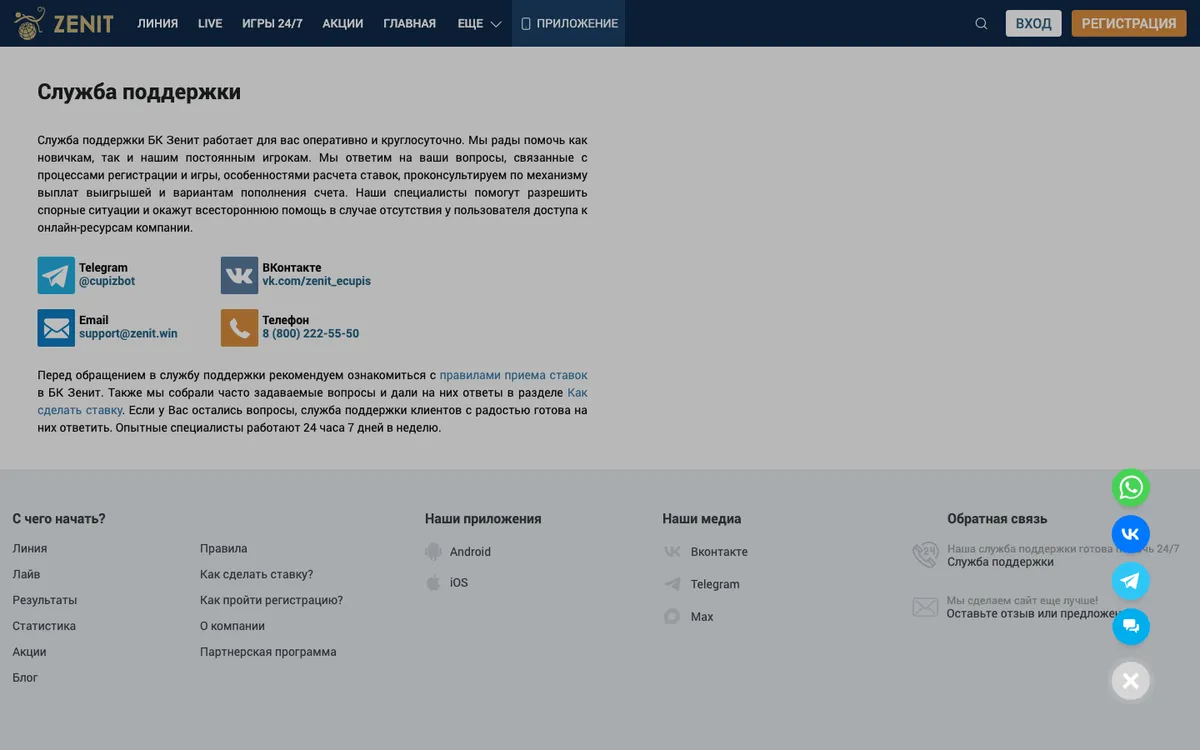
Task: Click the iOS Apple icon in footer
Action: point(433,582)
